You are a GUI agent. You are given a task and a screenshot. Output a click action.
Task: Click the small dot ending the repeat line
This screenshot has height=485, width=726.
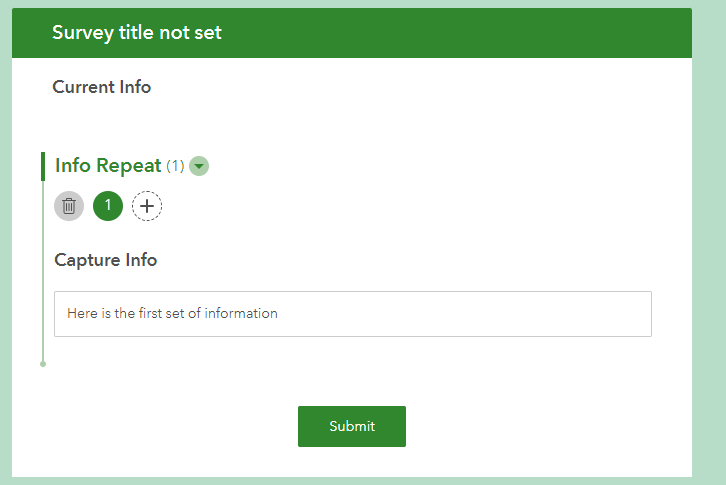pyautogui.click(x=43, y=364)
